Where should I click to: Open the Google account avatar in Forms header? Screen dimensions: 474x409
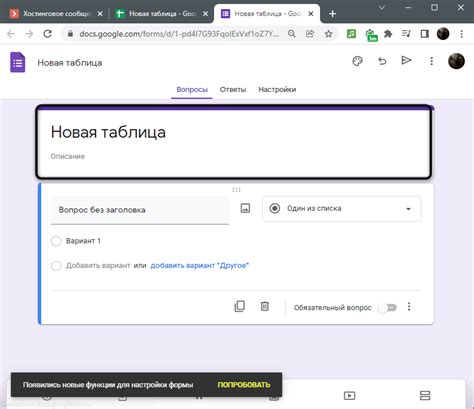click(x=456, y=61)
